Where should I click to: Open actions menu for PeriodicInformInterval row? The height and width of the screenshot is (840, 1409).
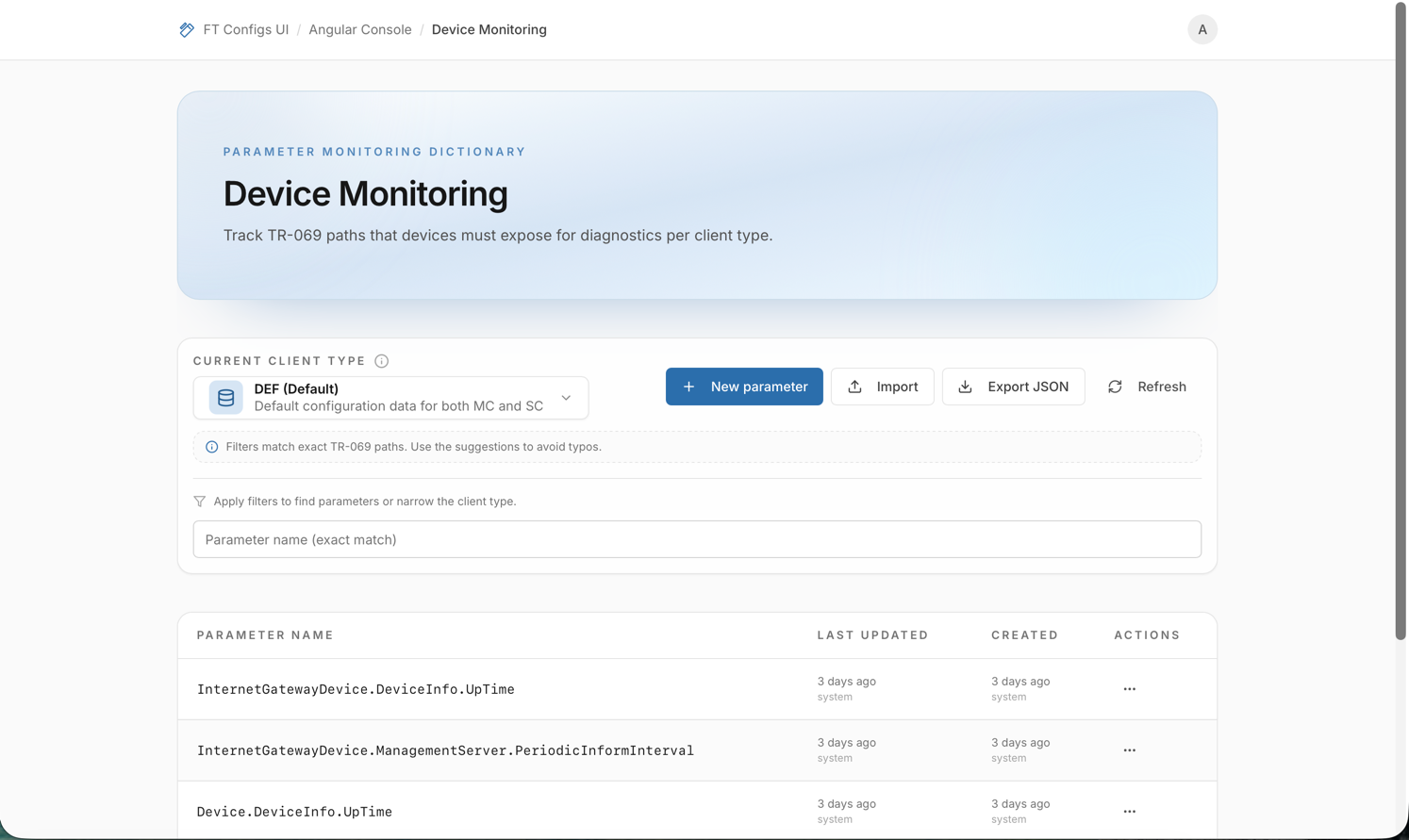pos(1130,750)
